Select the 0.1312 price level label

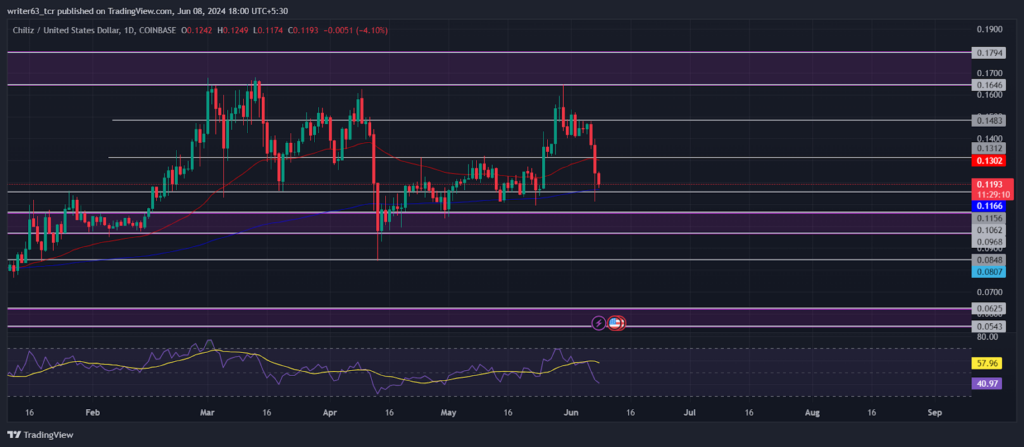(x=987, y=149)
